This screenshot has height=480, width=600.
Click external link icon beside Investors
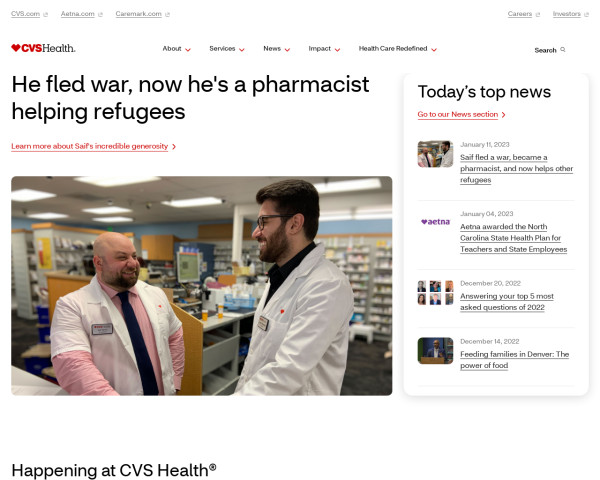tap(586, 15)
